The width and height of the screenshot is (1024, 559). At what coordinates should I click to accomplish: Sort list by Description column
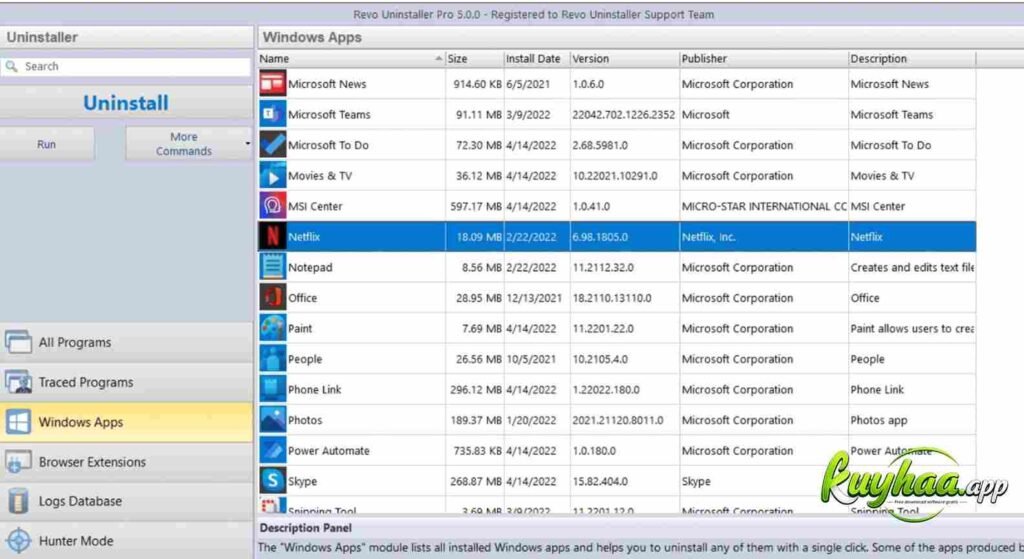tap(912, 59)
